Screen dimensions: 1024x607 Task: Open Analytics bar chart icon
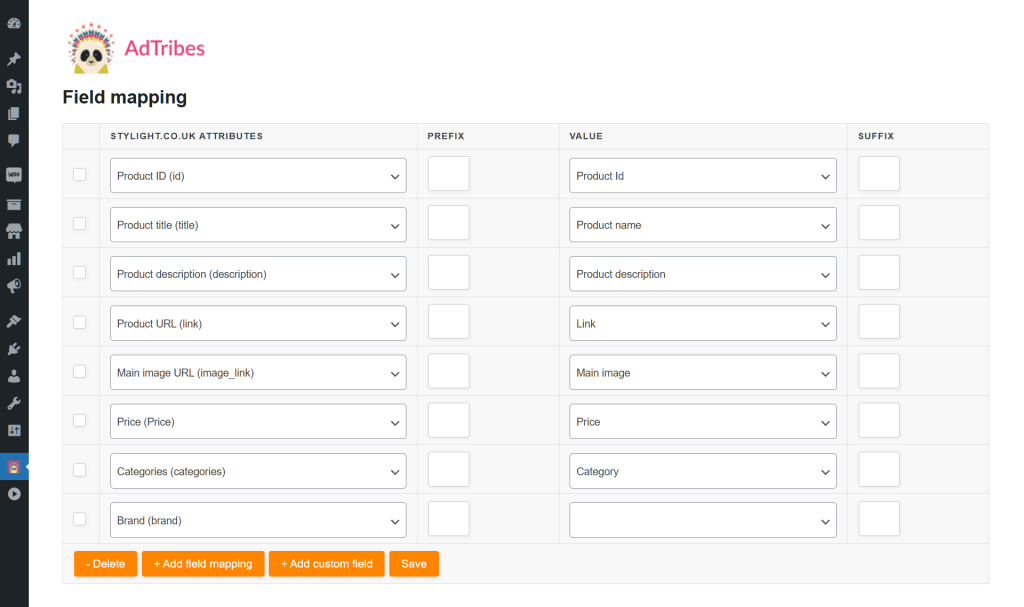[14, 259]
